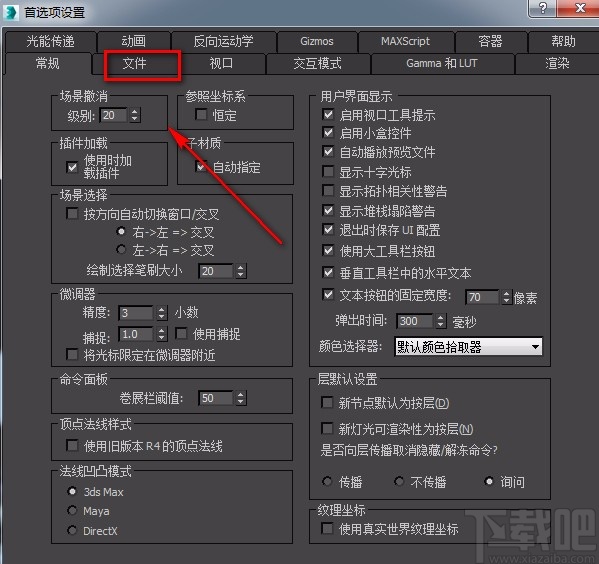599x564 pixels.
Task: Enable 按方向自动切换窗口/交叉 checkbox
Action: click(x=72, y=213)
